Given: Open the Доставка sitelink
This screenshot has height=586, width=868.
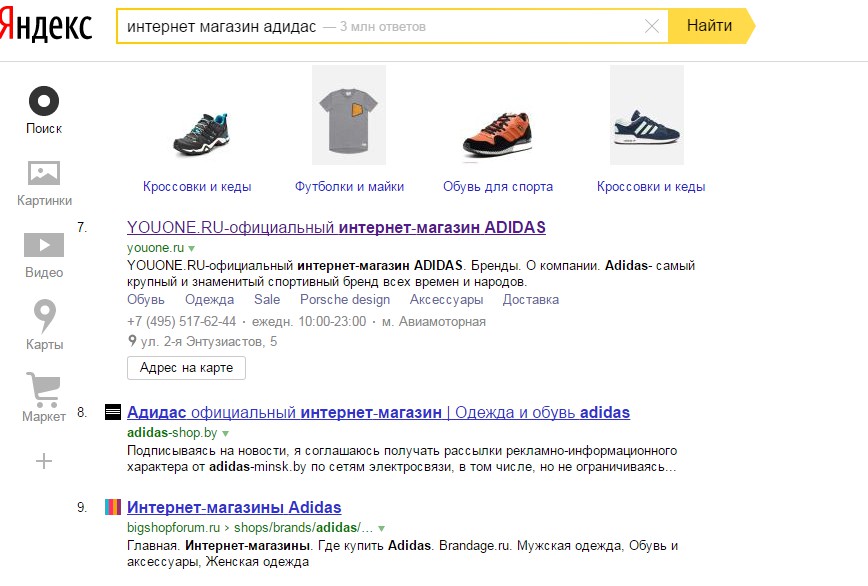Looking at the screenshot, I should [530, 299].
